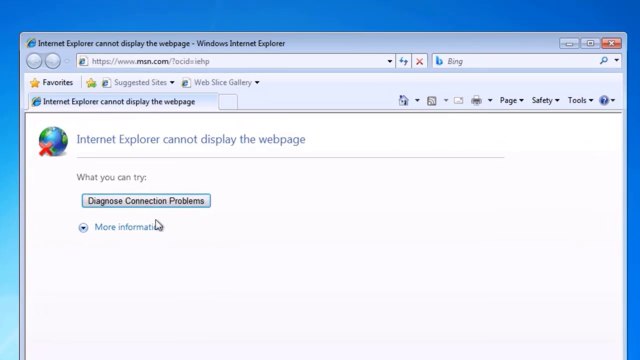Click the Help question mark icon
640x360 pixels.
[604, 100]
